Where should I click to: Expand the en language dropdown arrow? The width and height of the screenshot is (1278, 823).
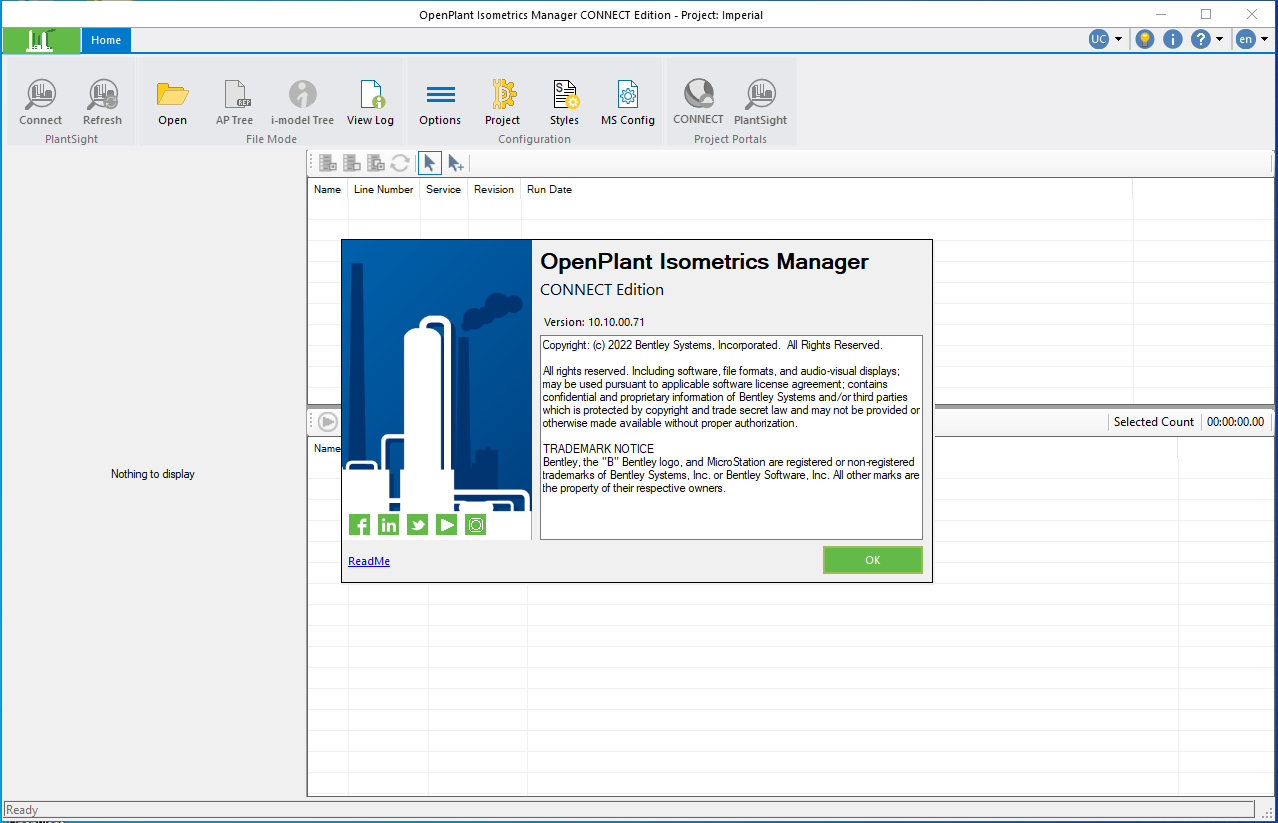1264,40
